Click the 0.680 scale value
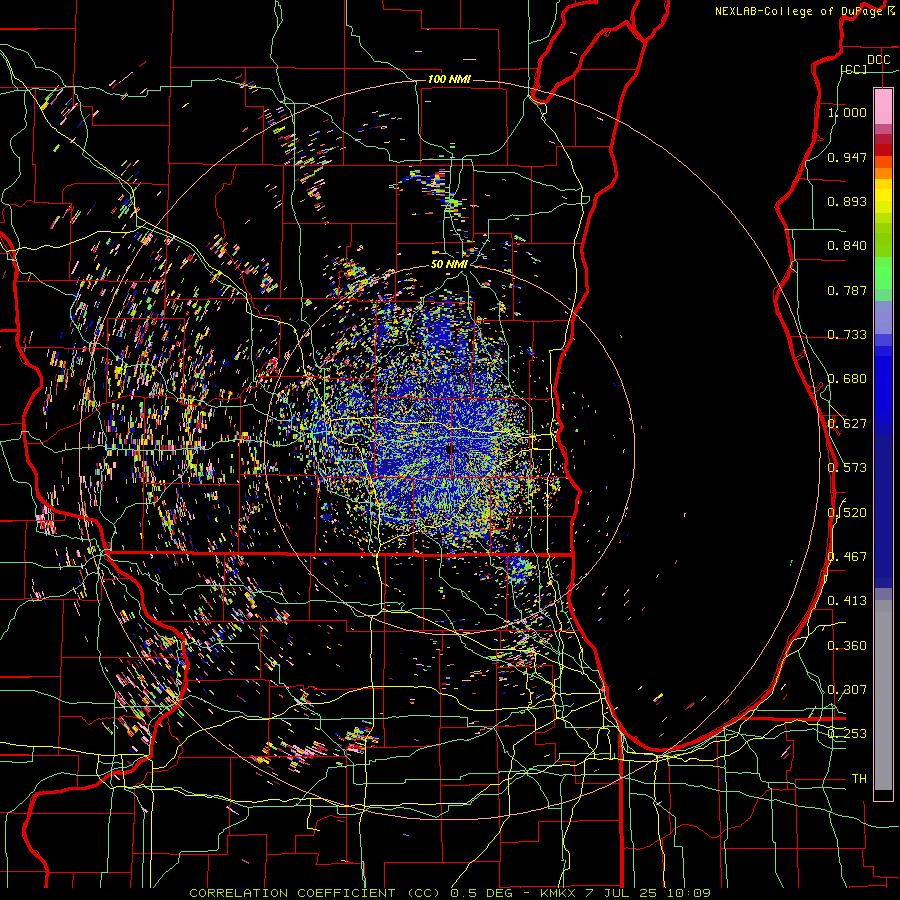The width and height of the screenshot is (900, 900). (x=847, y=379)
